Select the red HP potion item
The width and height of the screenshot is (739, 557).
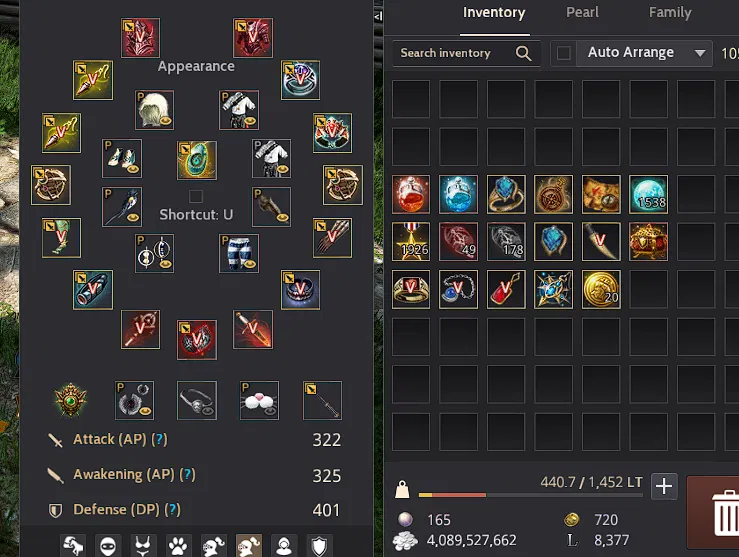click(411, 194)
